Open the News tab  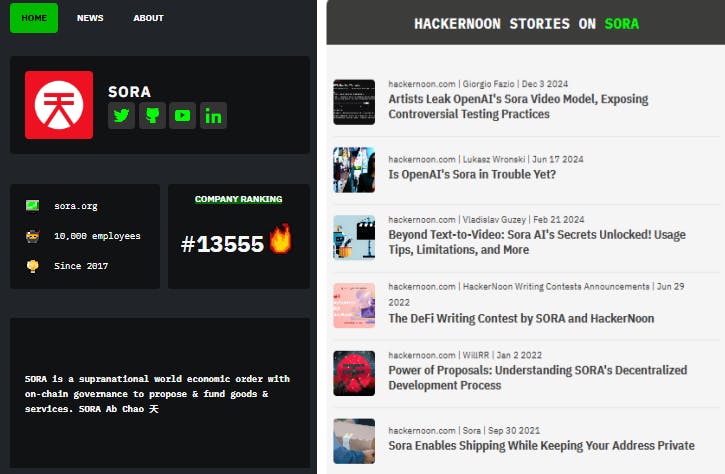tap(90, 18)
